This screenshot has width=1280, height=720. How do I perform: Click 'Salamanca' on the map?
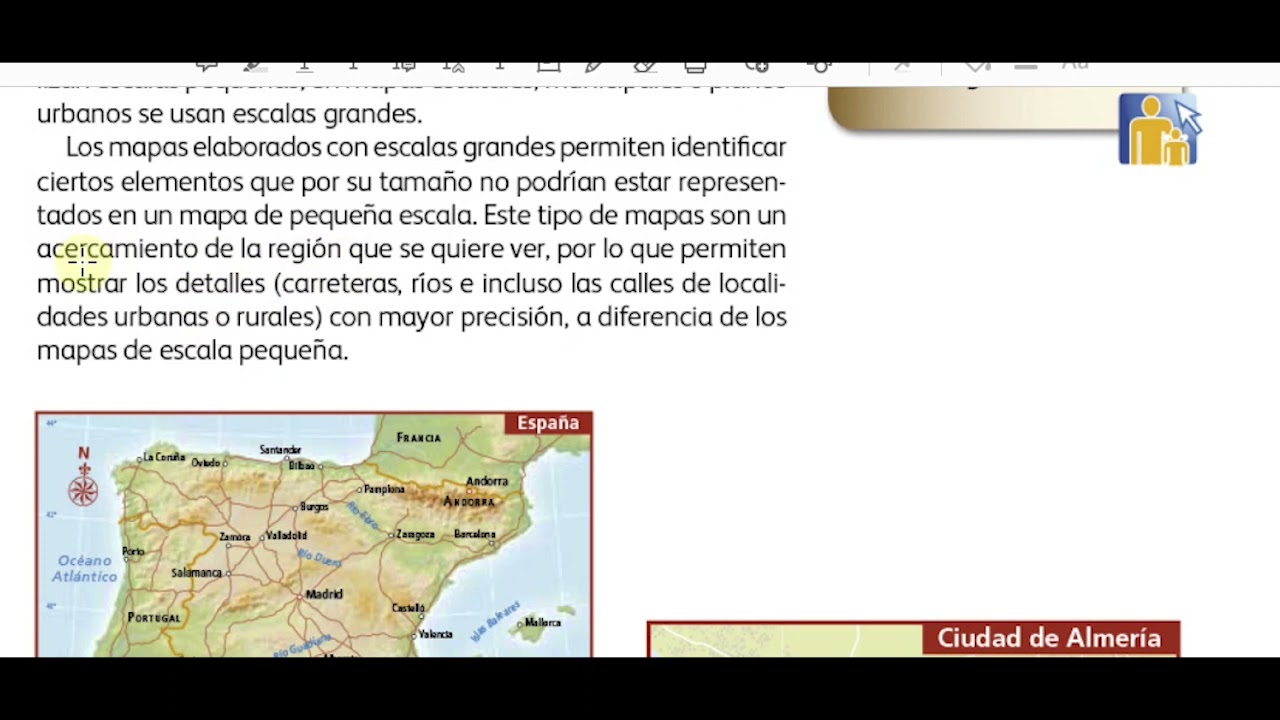(x=196, y=573)
